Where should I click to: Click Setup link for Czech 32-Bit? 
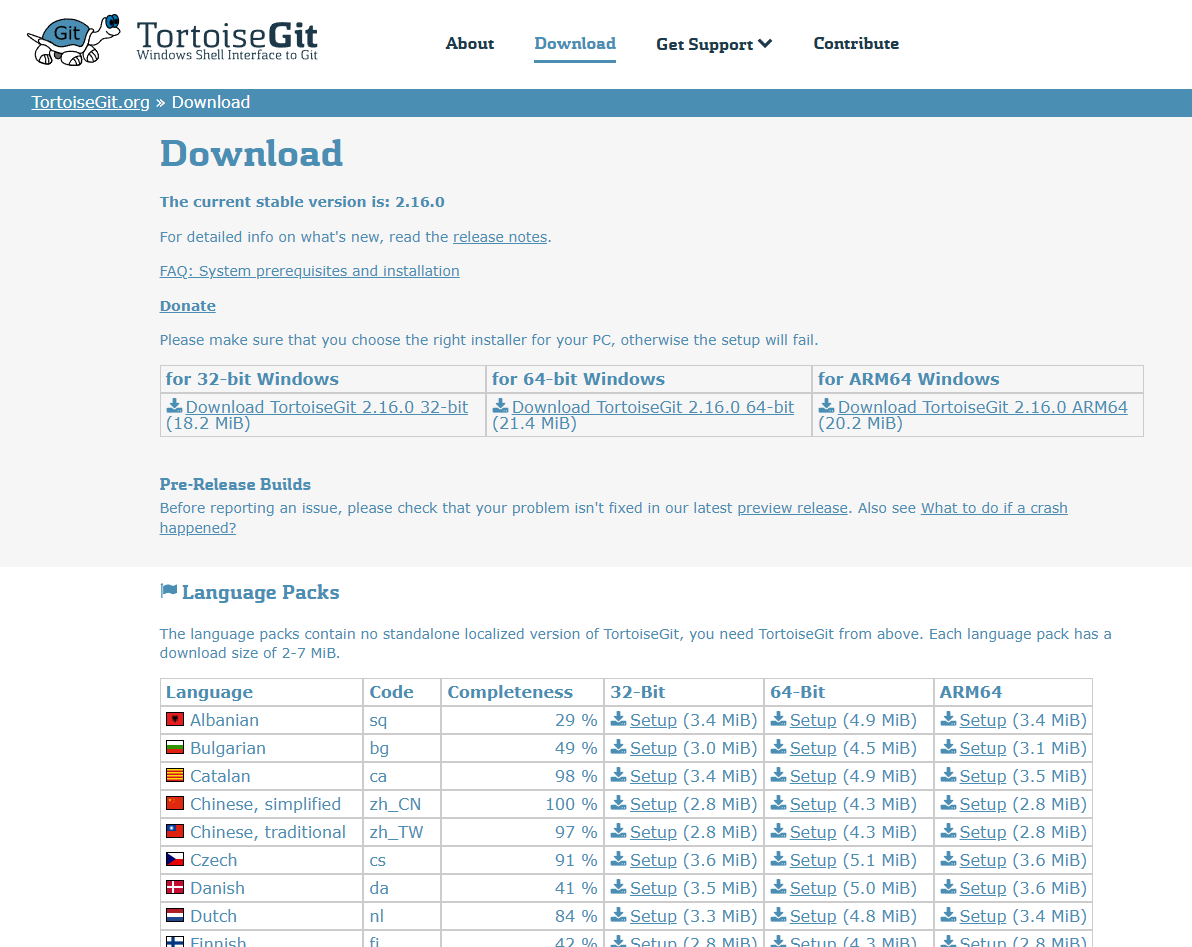tap(653, 860)
